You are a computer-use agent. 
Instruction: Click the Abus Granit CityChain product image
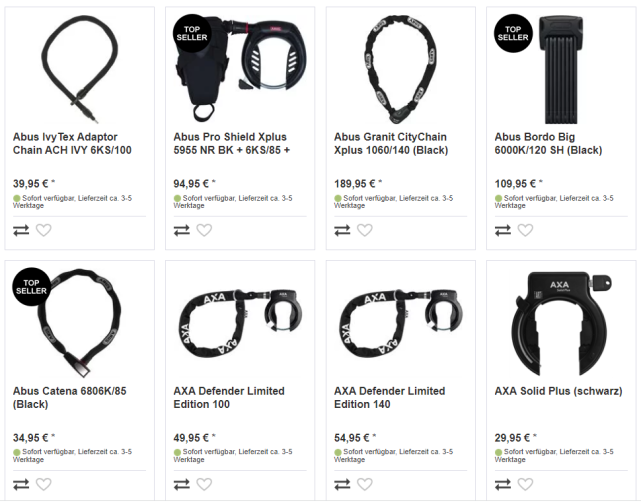[x=400, y=70]
